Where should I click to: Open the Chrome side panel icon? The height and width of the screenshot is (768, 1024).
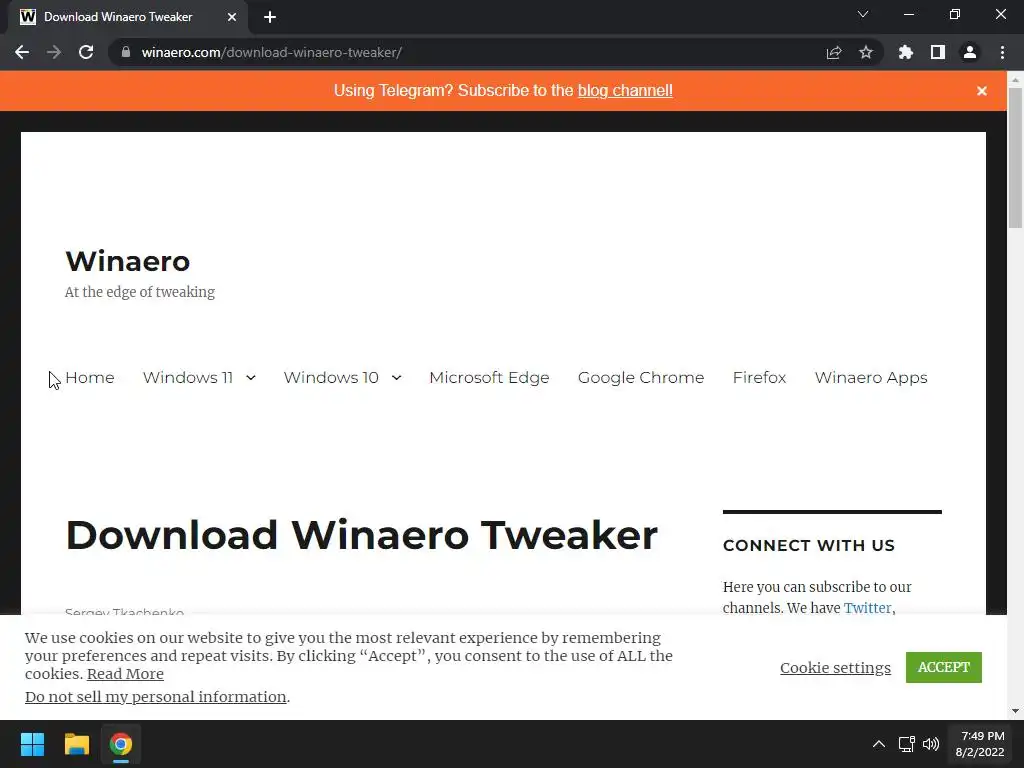(x=938, y=52)
